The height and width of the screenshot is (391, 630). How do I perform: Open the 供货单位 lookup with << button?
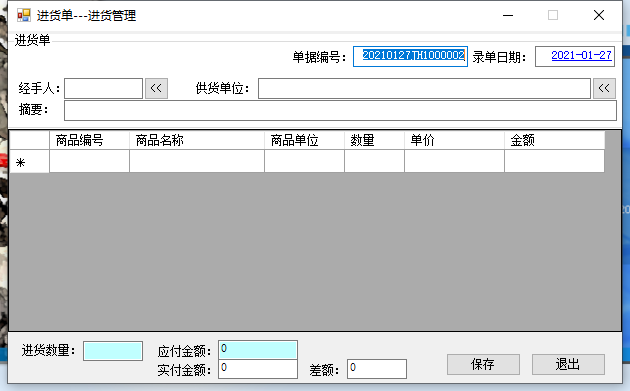tap(604, 88)
